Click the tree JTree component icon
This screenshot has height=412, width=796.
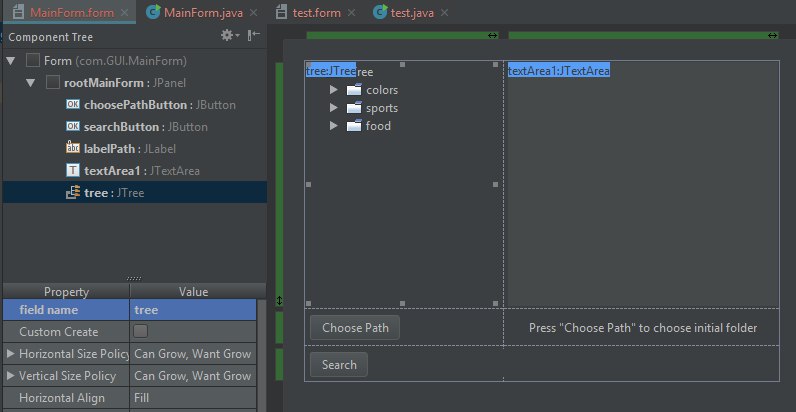[x=72, y=192]
